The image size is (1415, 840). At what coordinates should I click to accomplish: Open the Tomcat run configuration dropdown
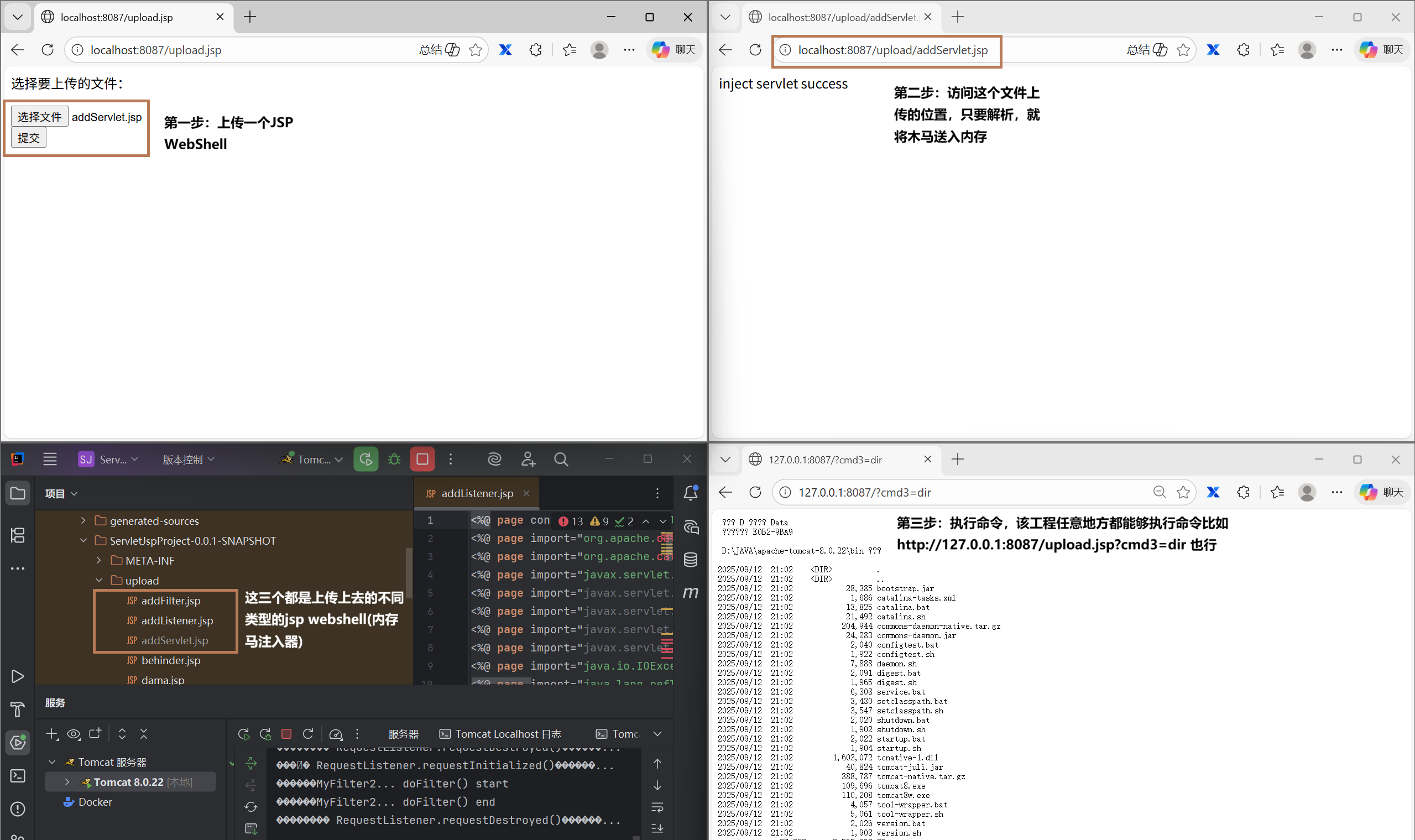coord(311,459)
